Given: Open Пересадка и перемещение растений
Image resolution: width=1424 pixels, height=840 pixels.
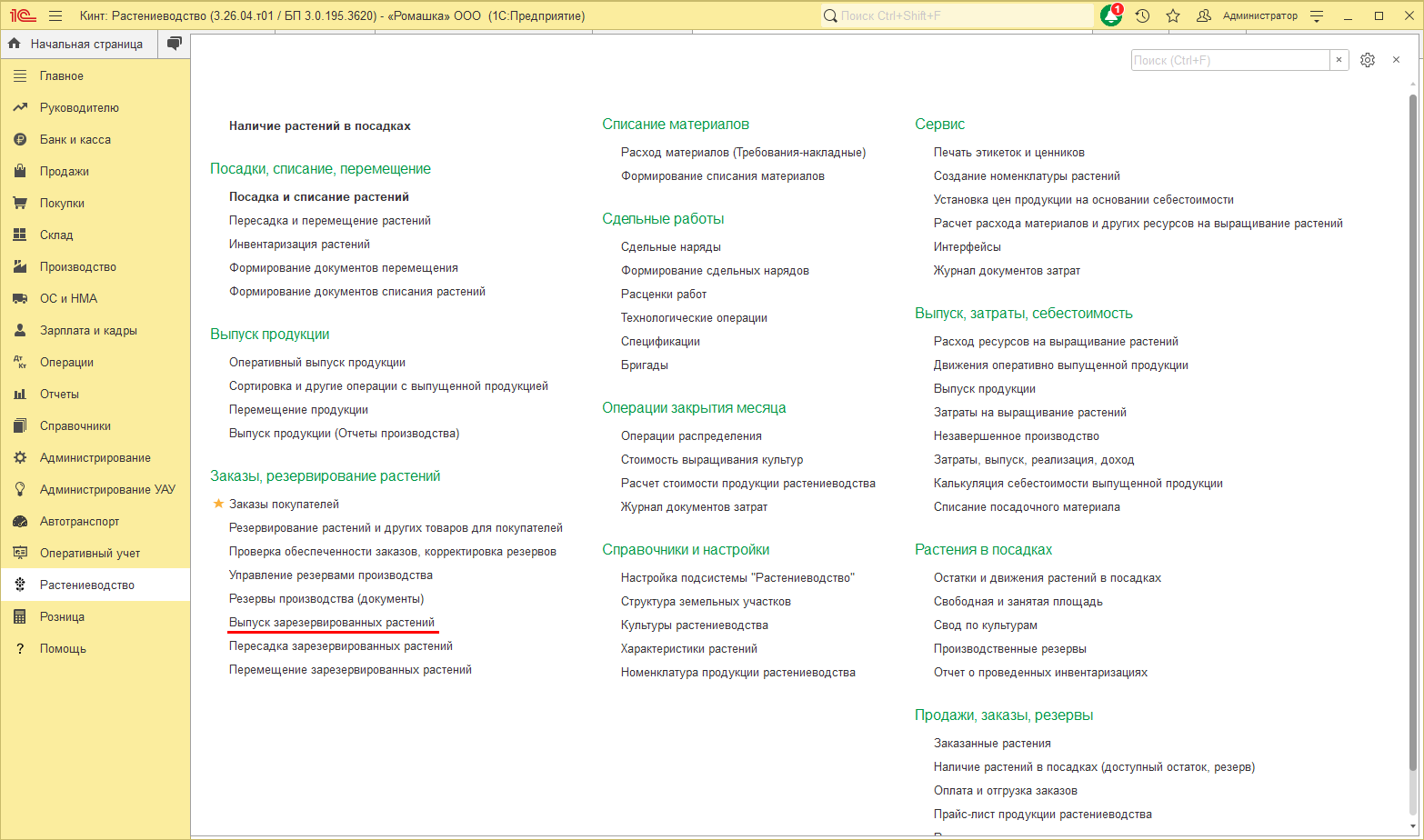Looking at the screenshot, I should (330, 221).
